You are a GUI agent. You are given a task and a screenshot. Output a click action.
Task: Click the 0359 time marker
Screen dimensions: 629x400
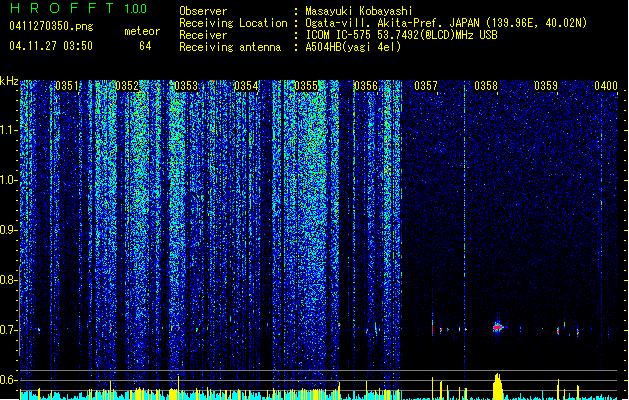pyautogui.click(x=546, y=86)
